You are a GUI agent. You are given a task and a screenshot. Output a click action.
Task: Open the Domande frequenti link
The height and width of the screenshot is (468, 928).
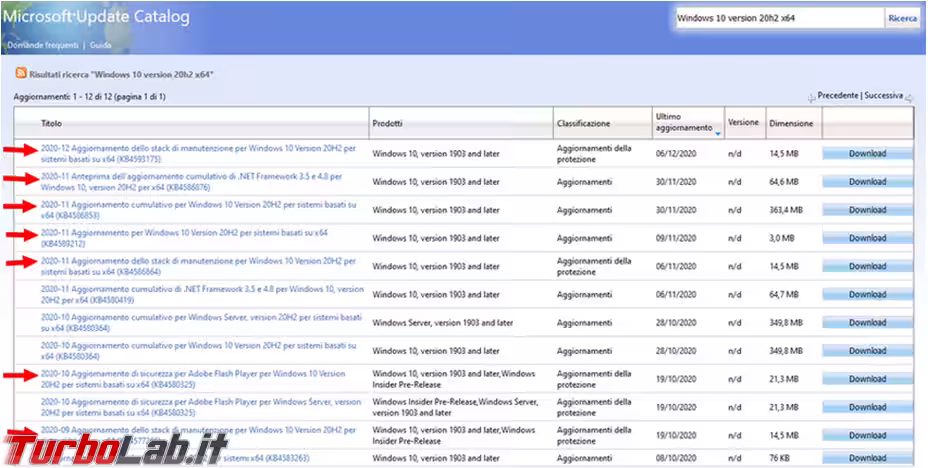point(44,46)
